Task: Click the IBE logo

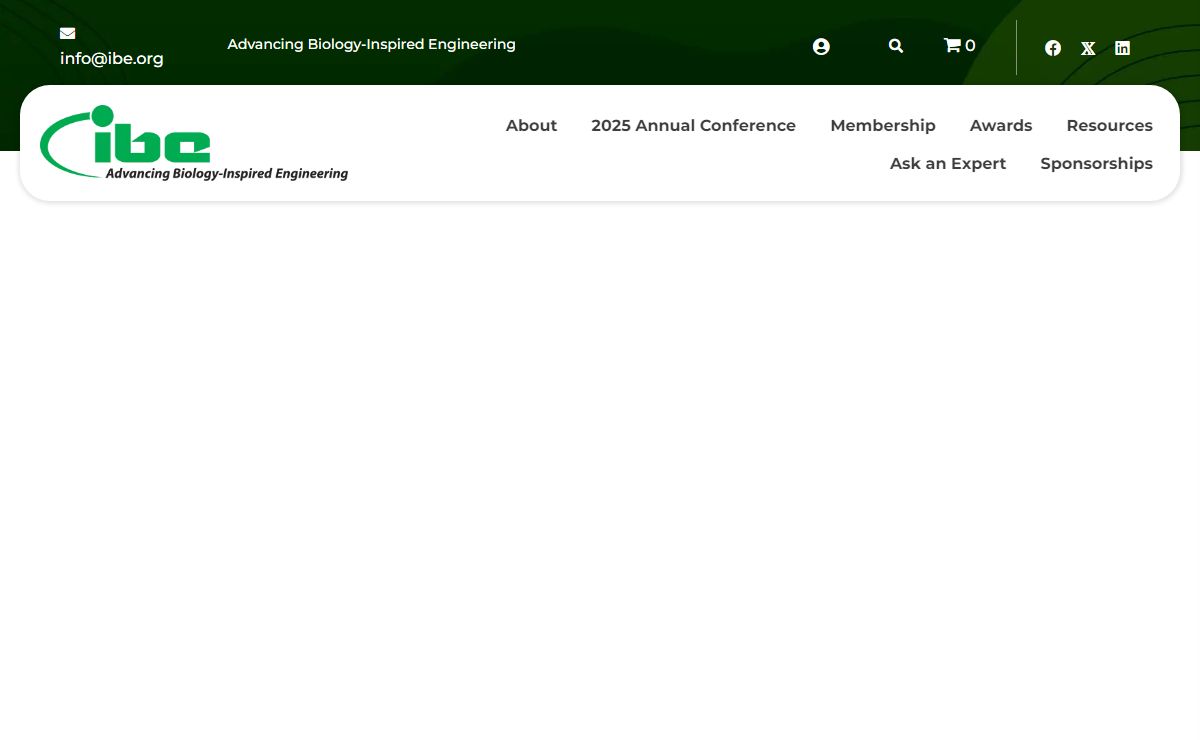Action: pyautogui.click(x=194, y=143)
